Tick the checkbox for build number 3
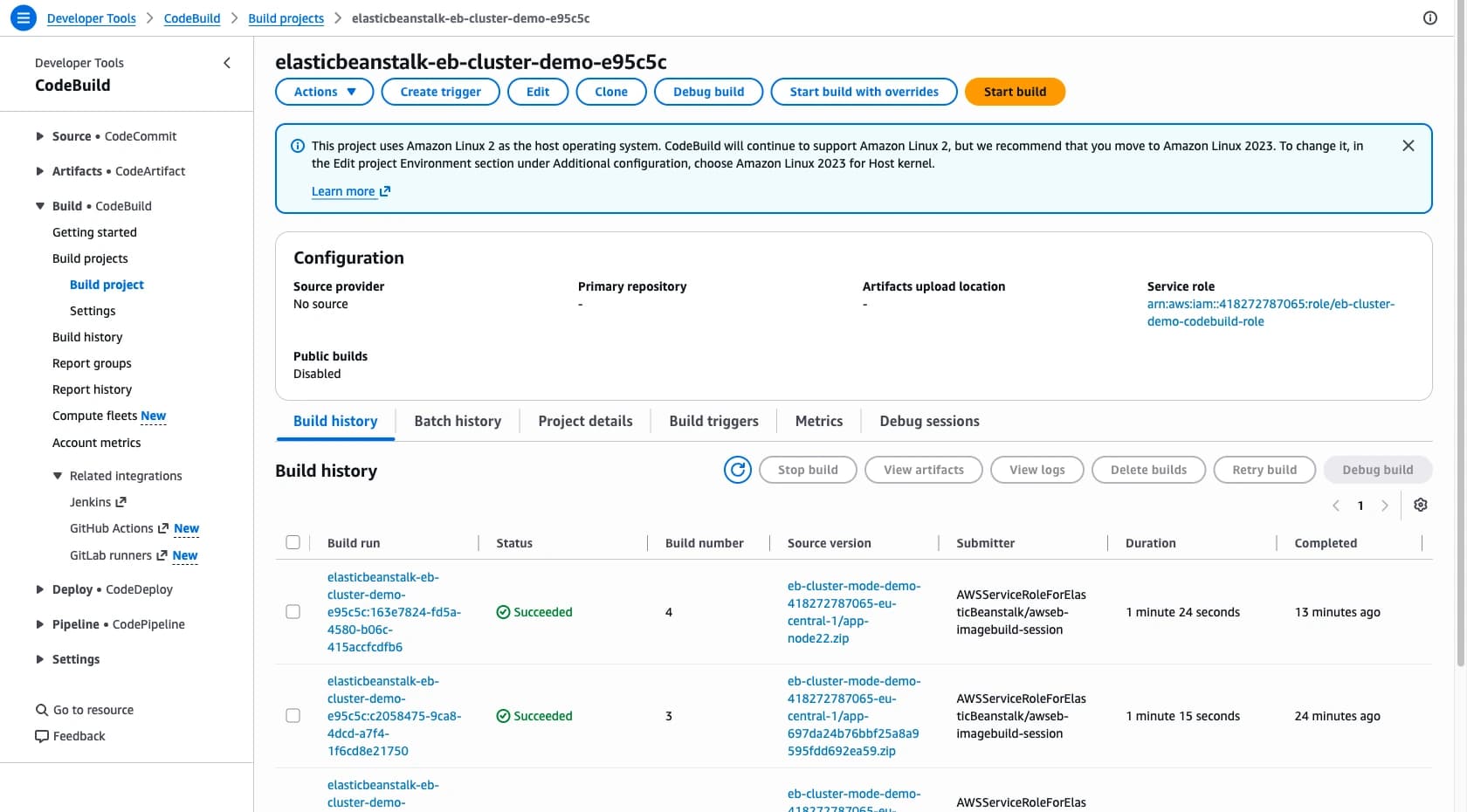1467x812 pixels. (293, 716)
